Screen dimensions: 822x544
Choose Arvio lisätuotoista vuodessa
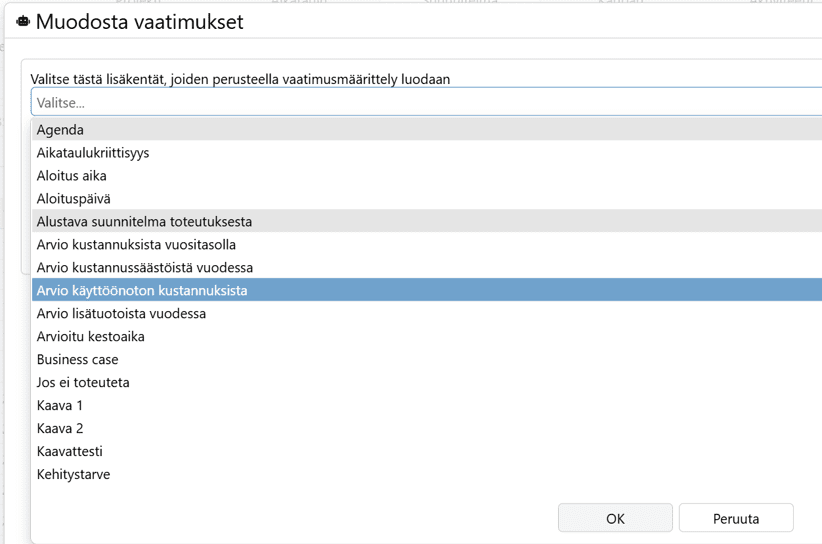tap(121, 314)
